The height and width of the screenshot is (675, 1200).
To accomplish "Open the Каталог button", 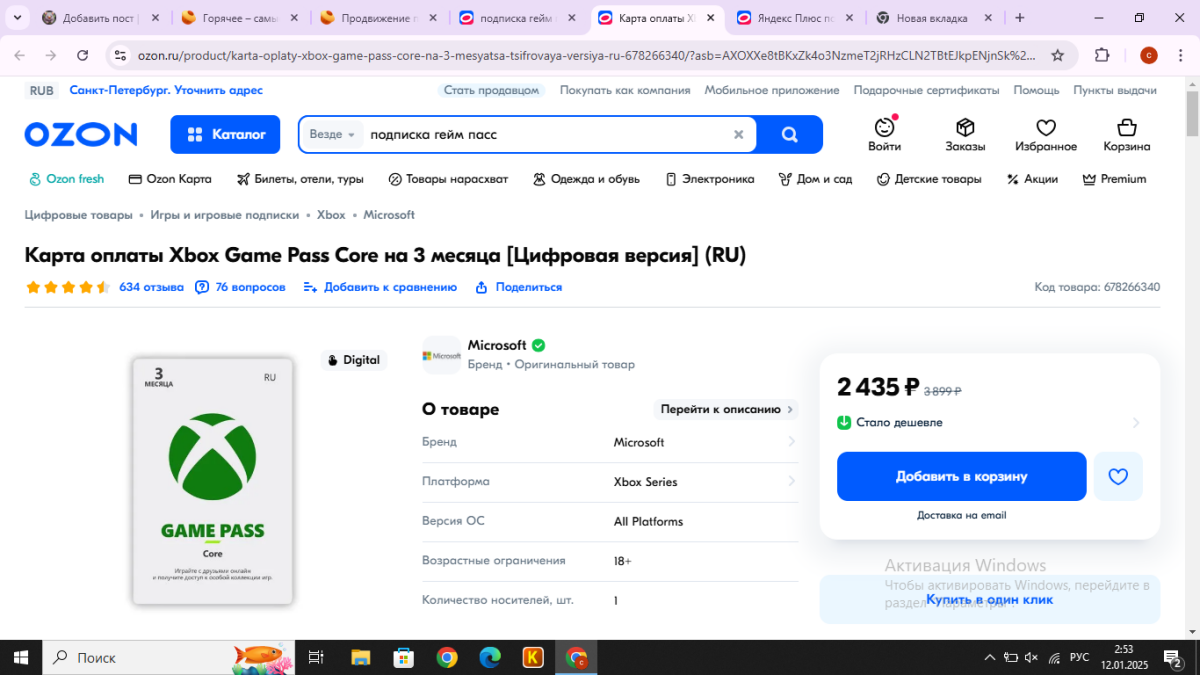I will pos(225,134).
